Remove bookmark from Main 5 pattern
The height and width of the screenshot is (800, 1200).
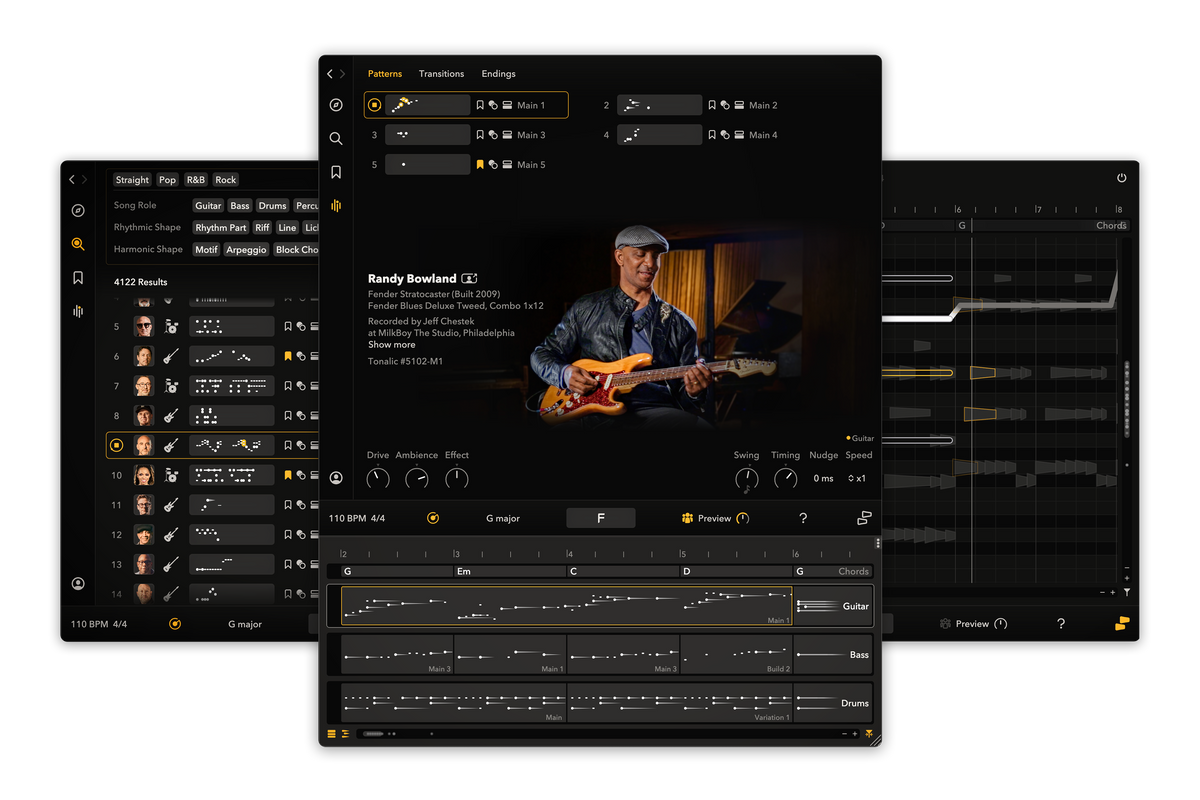(480, 165)
